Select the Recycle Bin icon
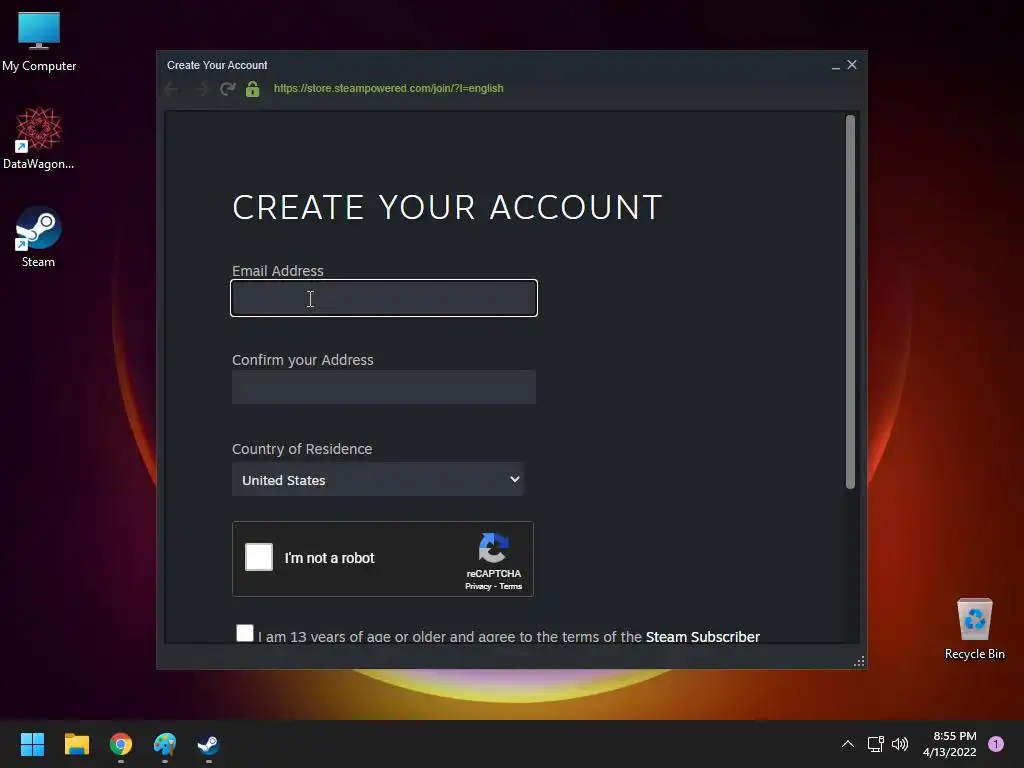Viewport: 1024px width, 768px height. tap(974, 629)
